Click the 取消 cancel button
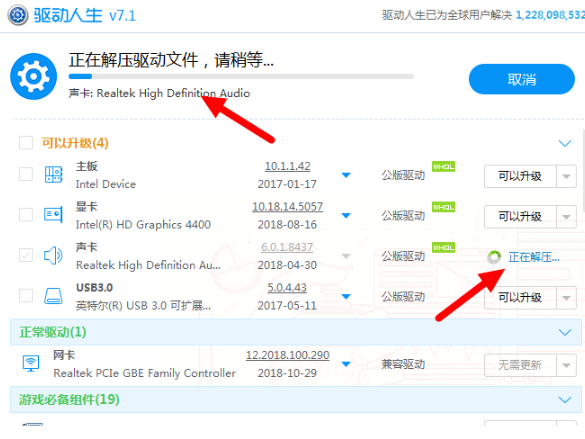 click(522, 79)
